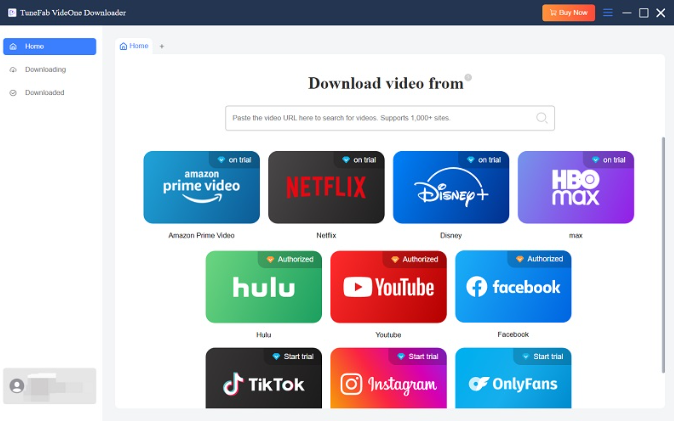Click the Disney caption text
Screen dimensions: 674x422
pyautogui.click(x=451, y=235)
